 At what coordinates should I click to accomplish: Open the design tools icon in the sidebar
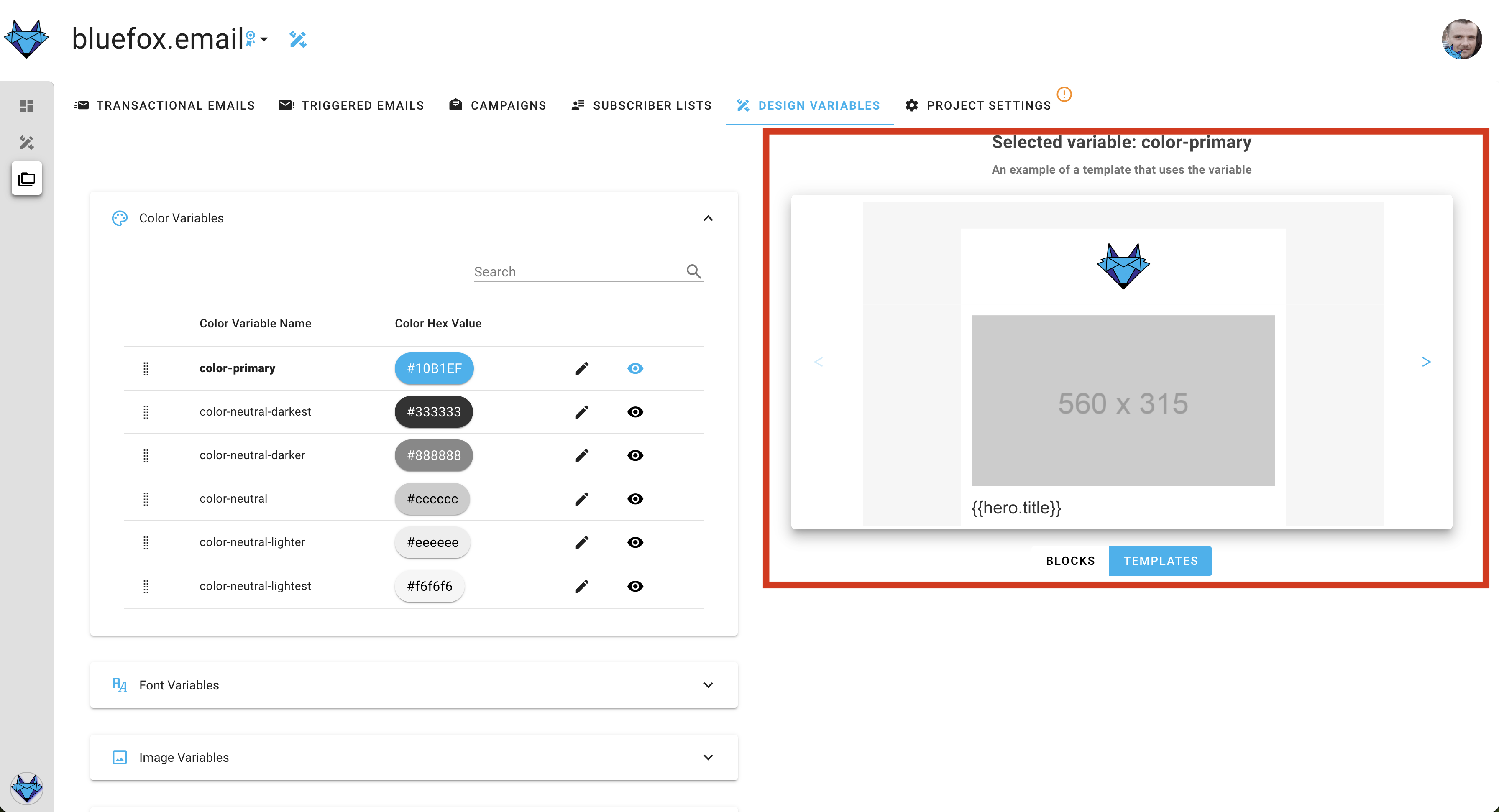(27, 143)
